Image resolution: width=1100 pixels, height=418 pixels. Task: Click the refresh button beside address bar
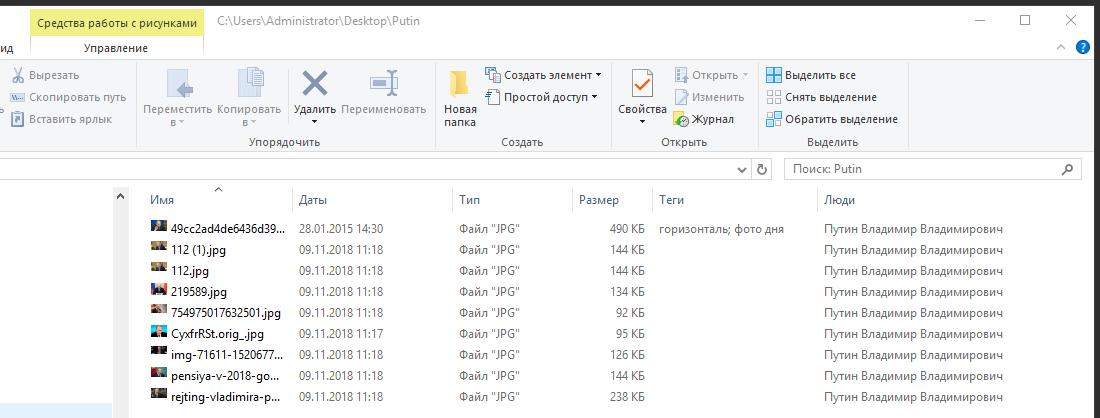click(763, 169)
